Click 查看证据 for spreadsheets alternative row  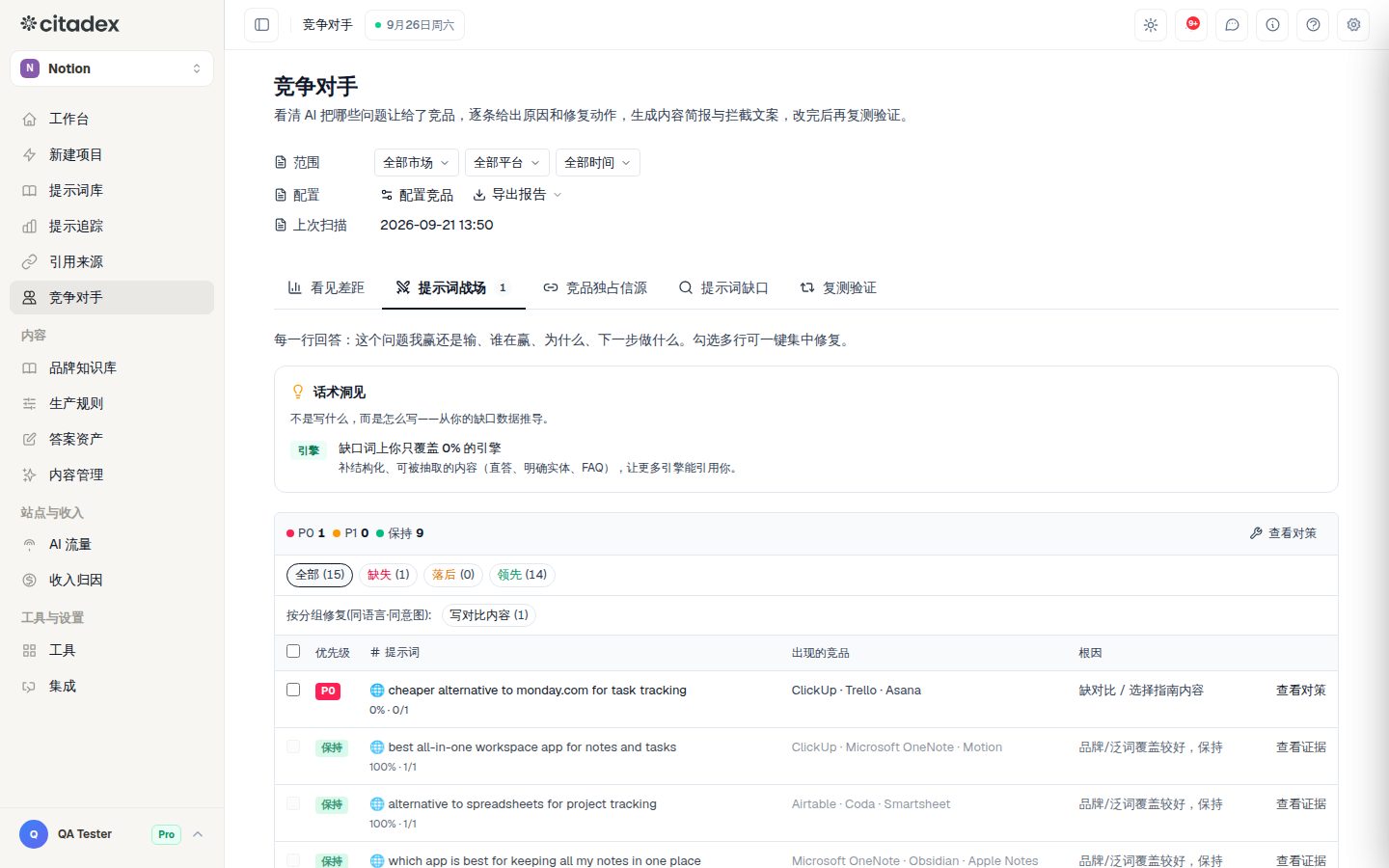tap(1300, 804)
